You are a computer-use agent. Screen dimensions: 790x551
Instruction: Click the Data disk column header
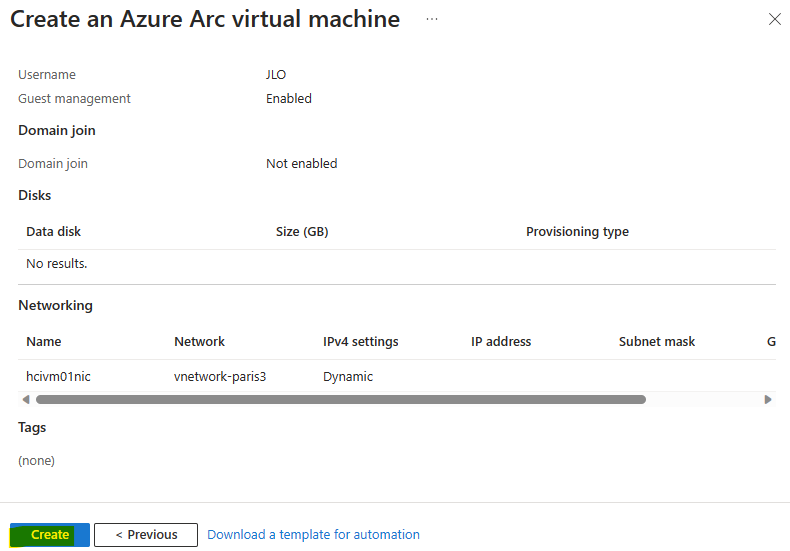pos(53,231)
